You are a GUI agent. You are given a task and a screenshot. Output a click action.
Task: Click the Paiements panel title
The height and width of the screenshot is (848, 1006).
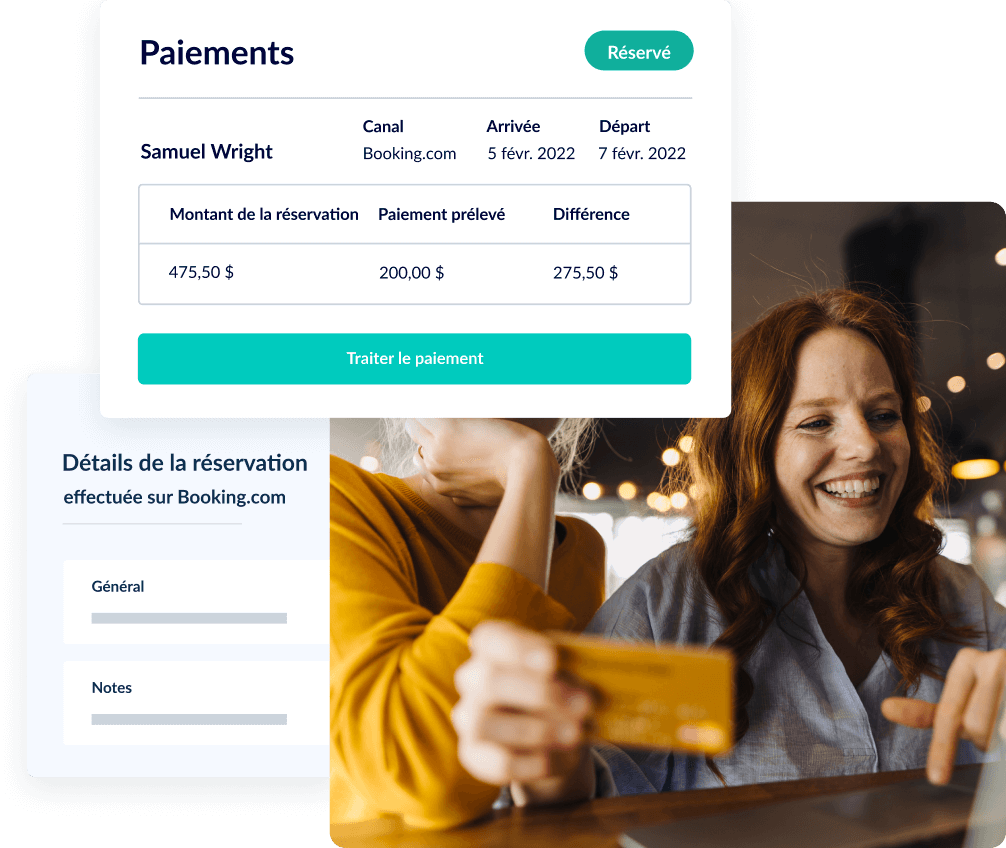click(217, 53)
